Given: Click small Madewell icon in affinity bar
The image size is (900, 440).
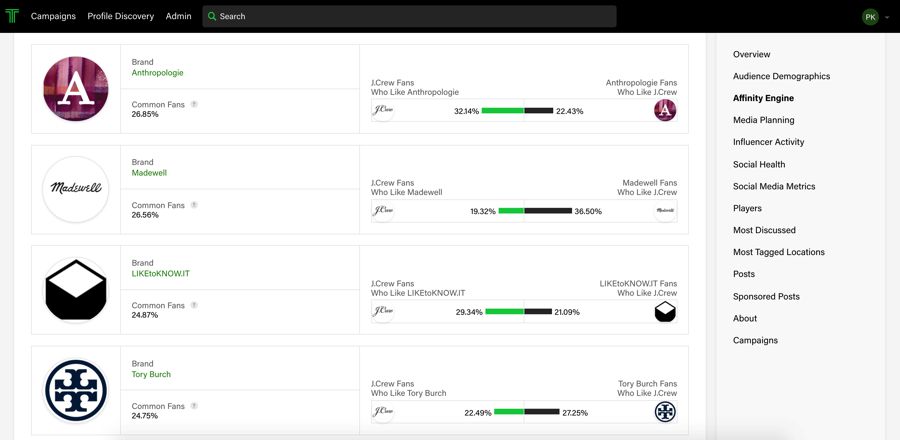Looking at the screenshot, I should point(665,211).
